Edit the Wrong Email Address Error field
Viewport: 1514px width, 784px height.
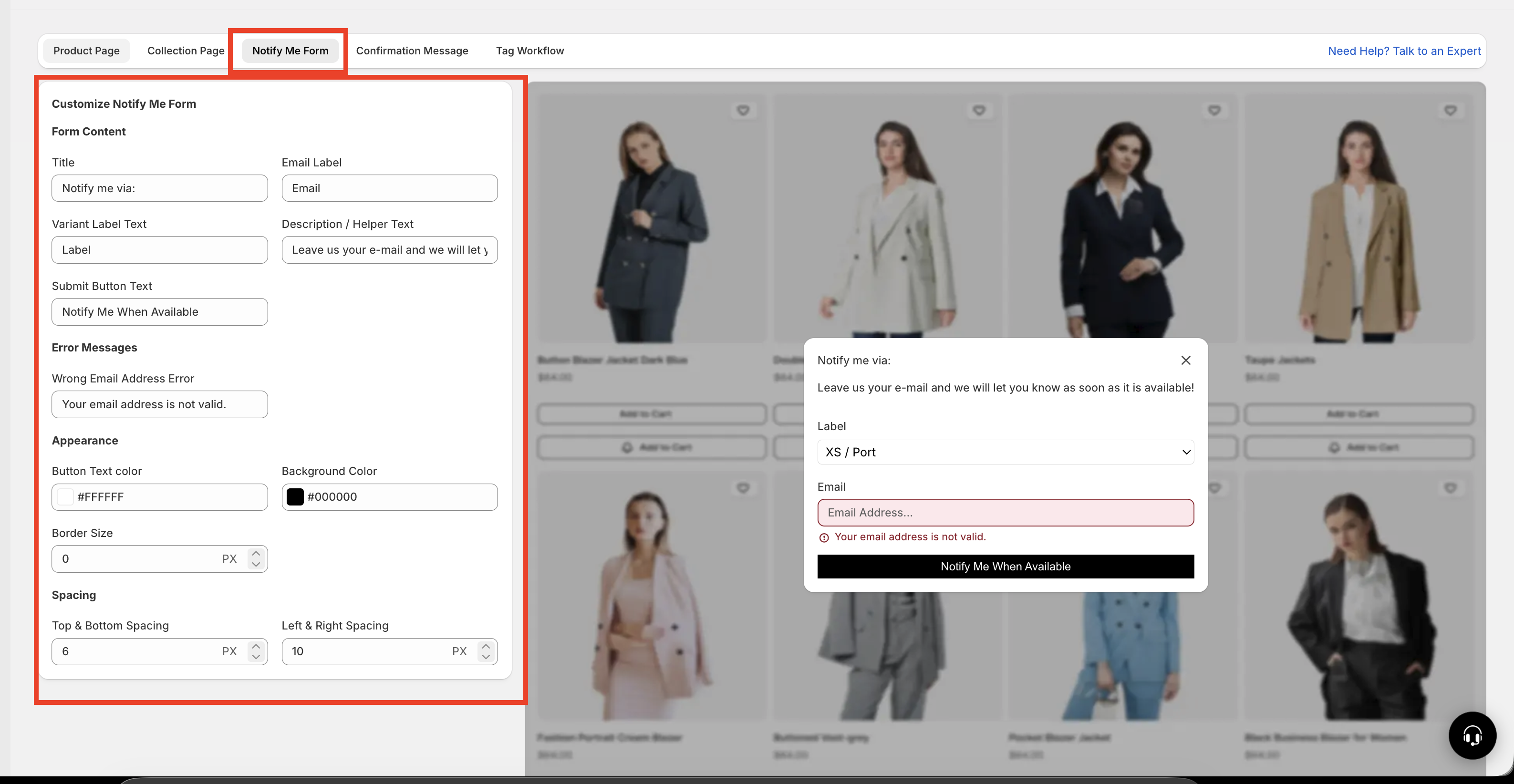(159, 404)
